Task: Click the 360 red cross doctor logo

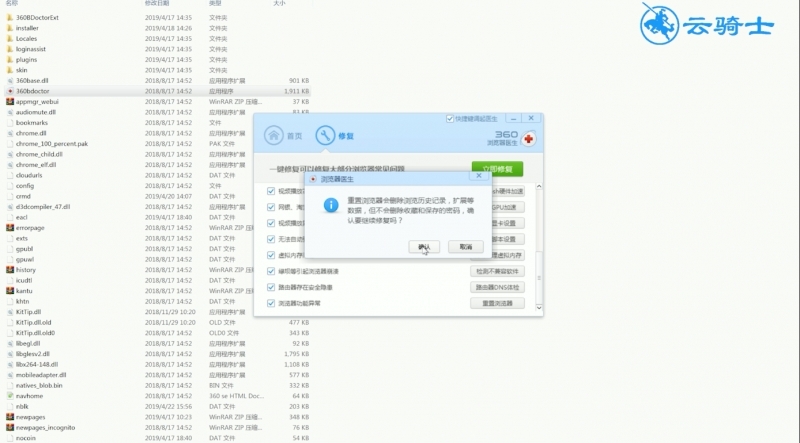Action: pos(529,138)
